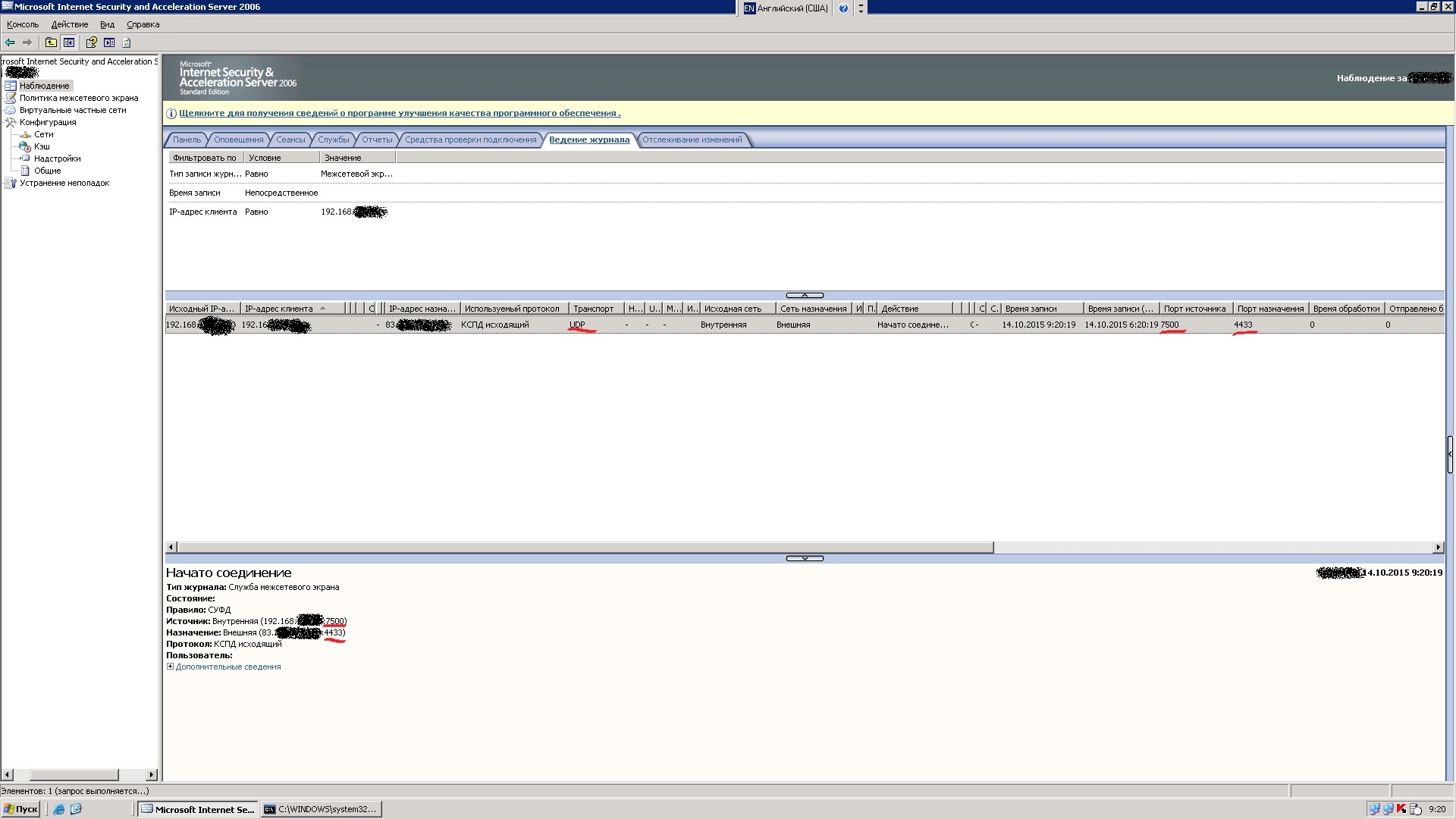This screenshot has width=1456, height=819.
Task: Select the IP-адрес клиента filter row
Action: click(x=804, y=212)
